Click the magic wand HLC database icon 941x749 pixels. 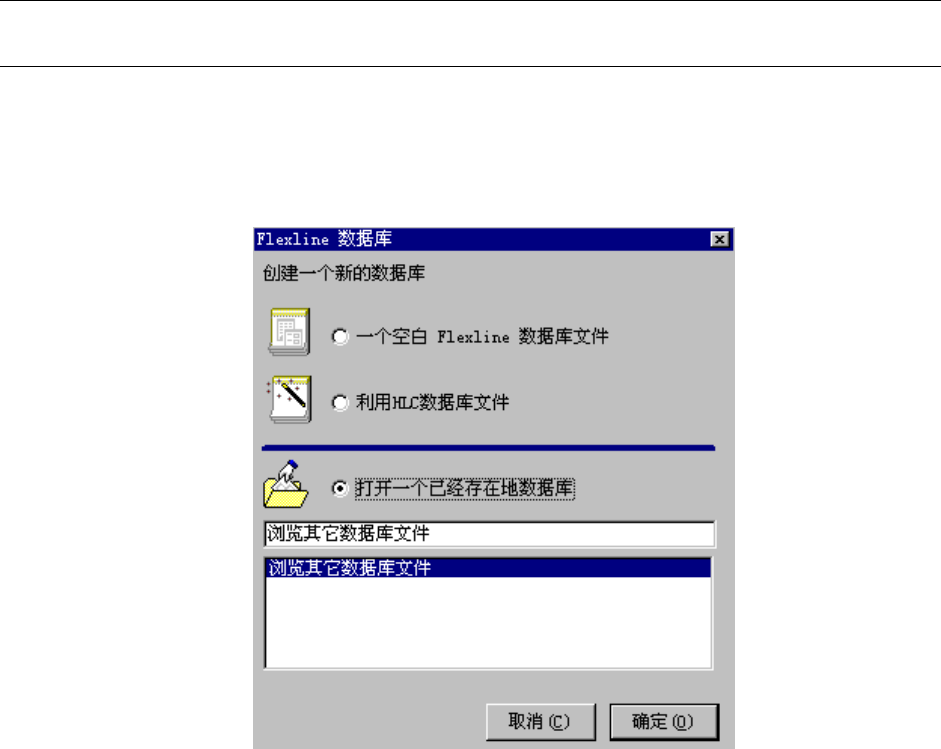289,399
